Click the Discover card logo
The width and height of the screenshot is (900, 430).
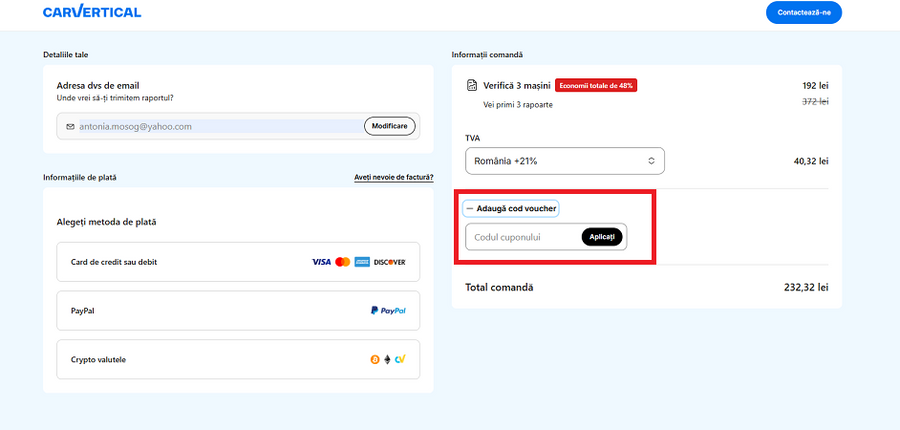(x=389, y=262)
